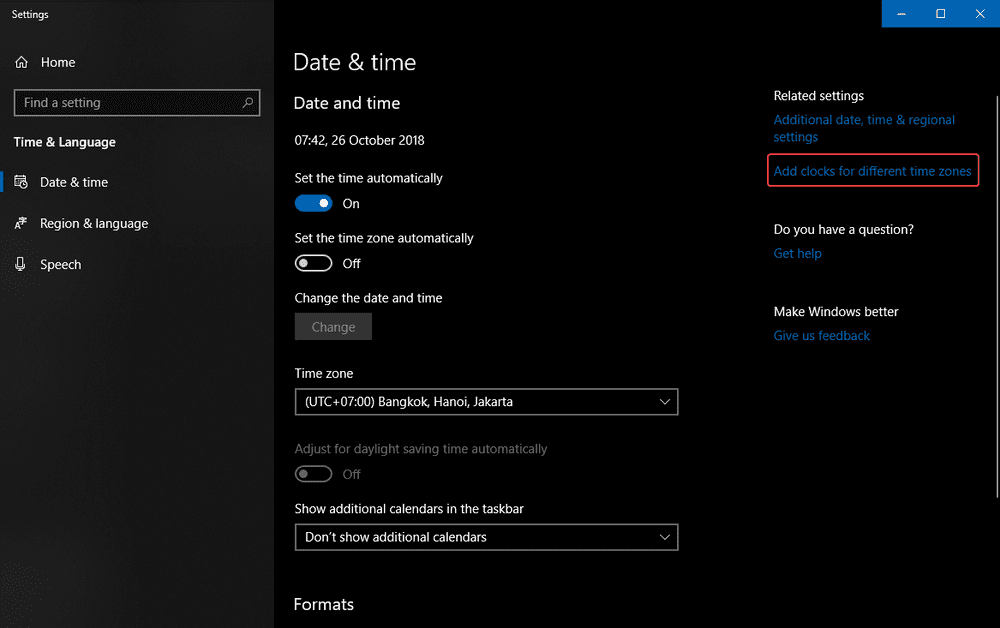Close the Settings window
Viewport: 1000px width, 628px height.
point(980,13)
